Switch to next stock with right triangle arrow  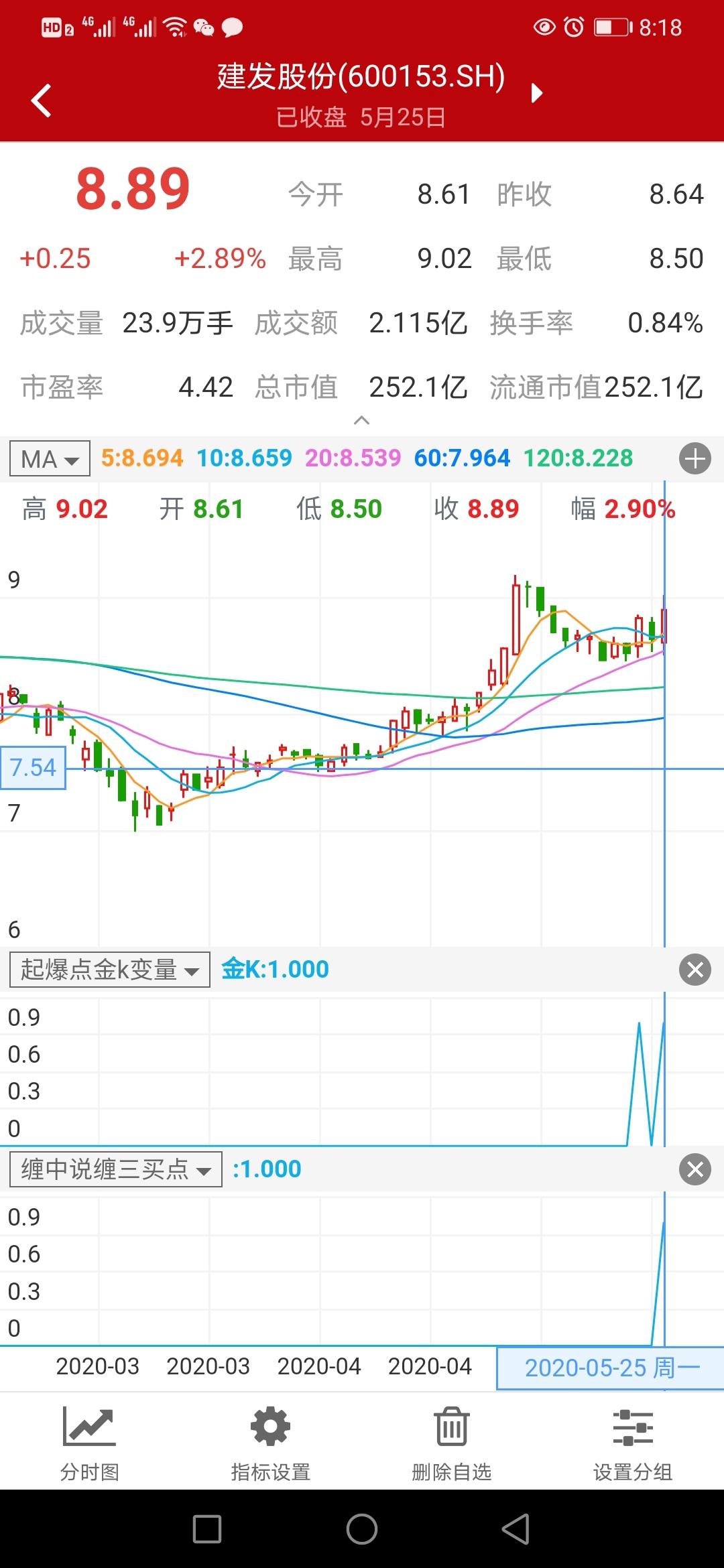click(x=536, y=92)
